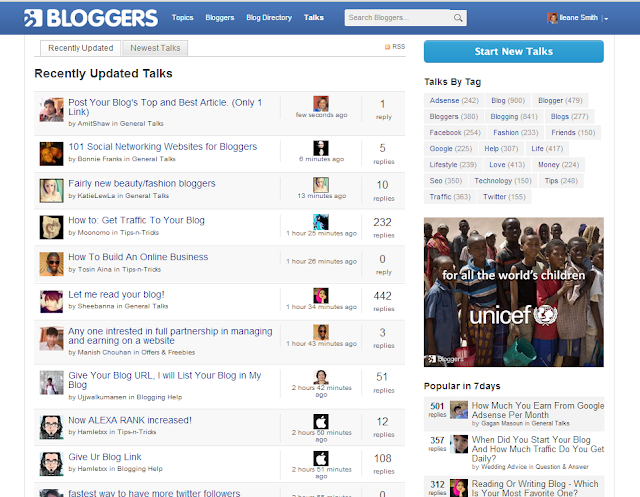
Task: Open 'Let me read your blog!' talk
Action: (116, 294)
